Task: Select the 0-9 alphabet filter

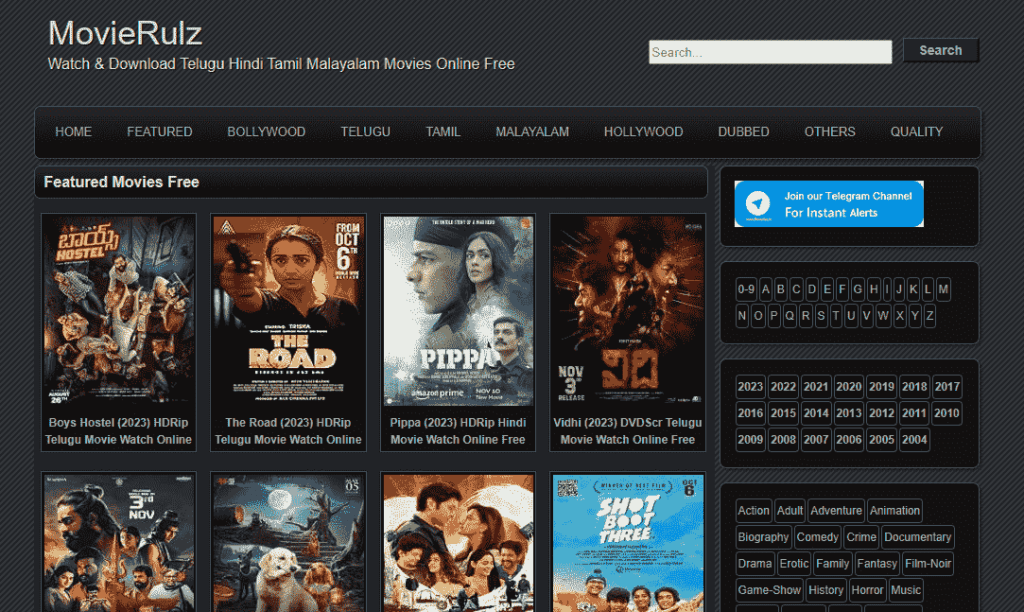Action: 746,289
